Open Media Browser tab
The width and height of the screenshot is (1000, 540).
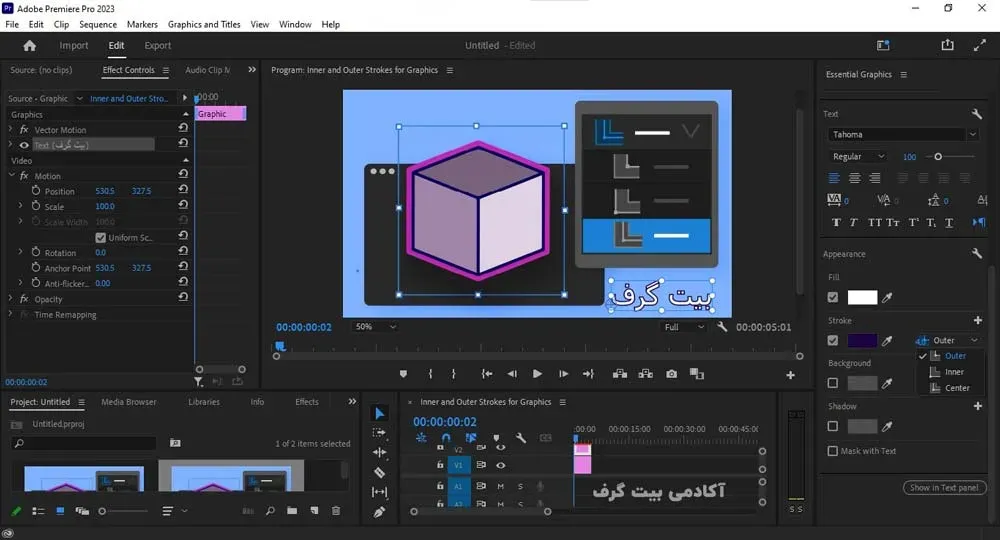[x=129, y=402]
